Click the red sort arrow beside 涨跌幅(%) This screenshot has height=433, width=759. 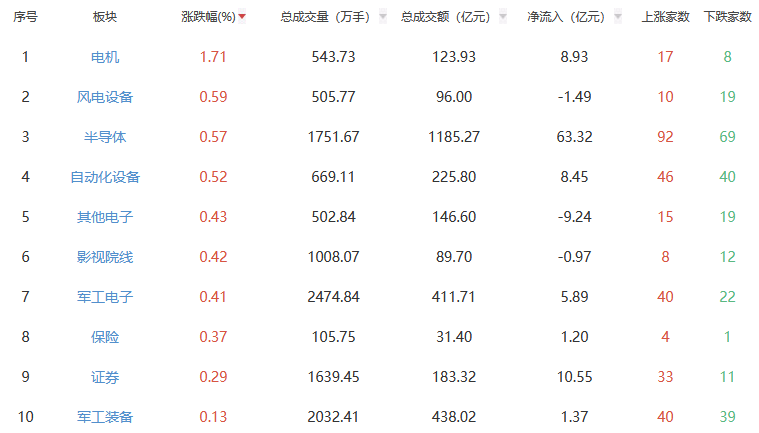(242, 17)
